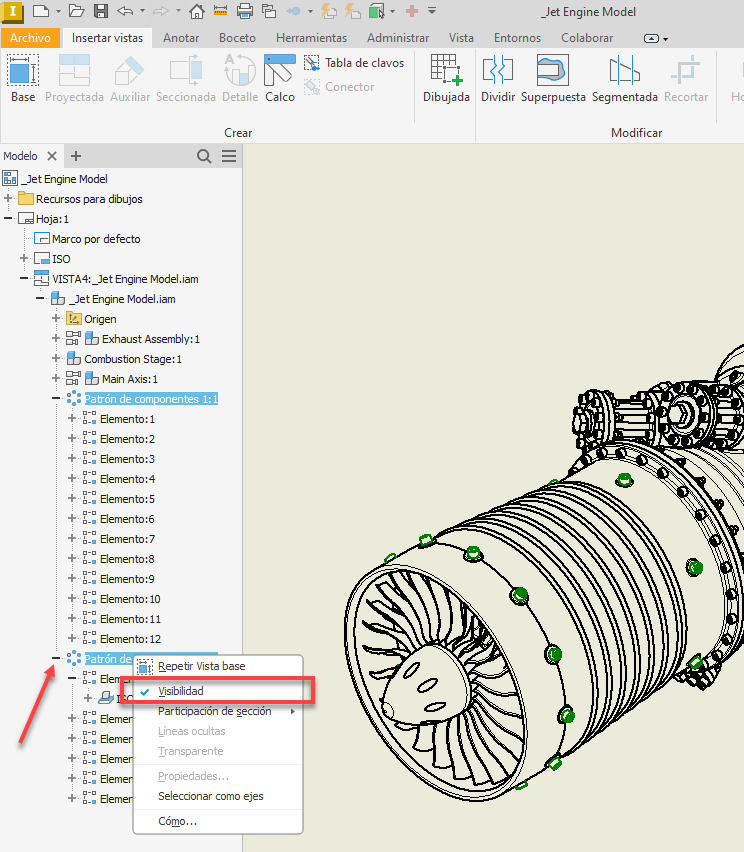Select Elemento:7 in the model tree
Image resolution: width=744 pixels, height=852 pixels.
click(127, 539)
